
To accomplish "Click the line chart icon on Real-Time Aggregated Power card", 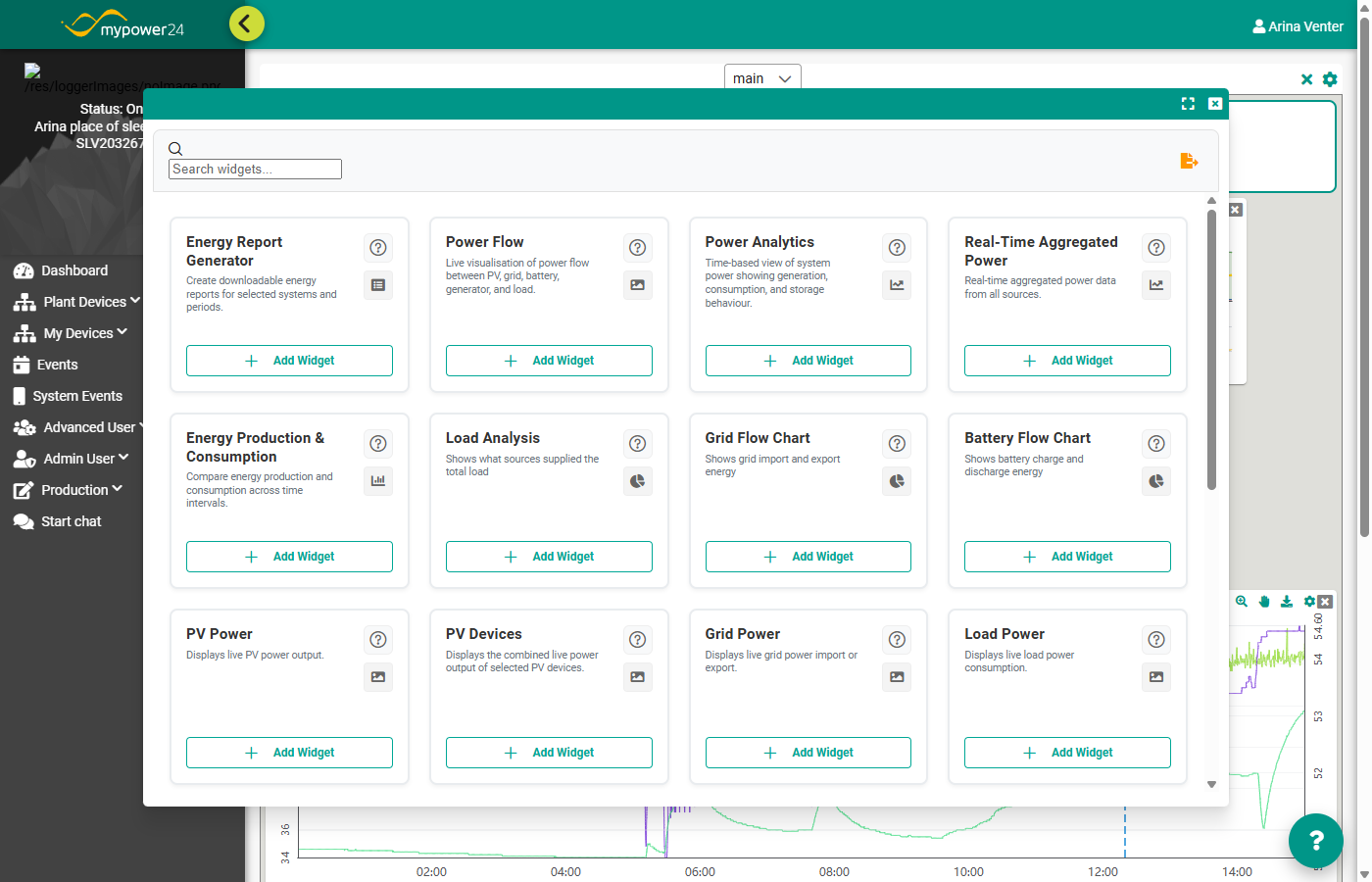I will coord(1156,285).
